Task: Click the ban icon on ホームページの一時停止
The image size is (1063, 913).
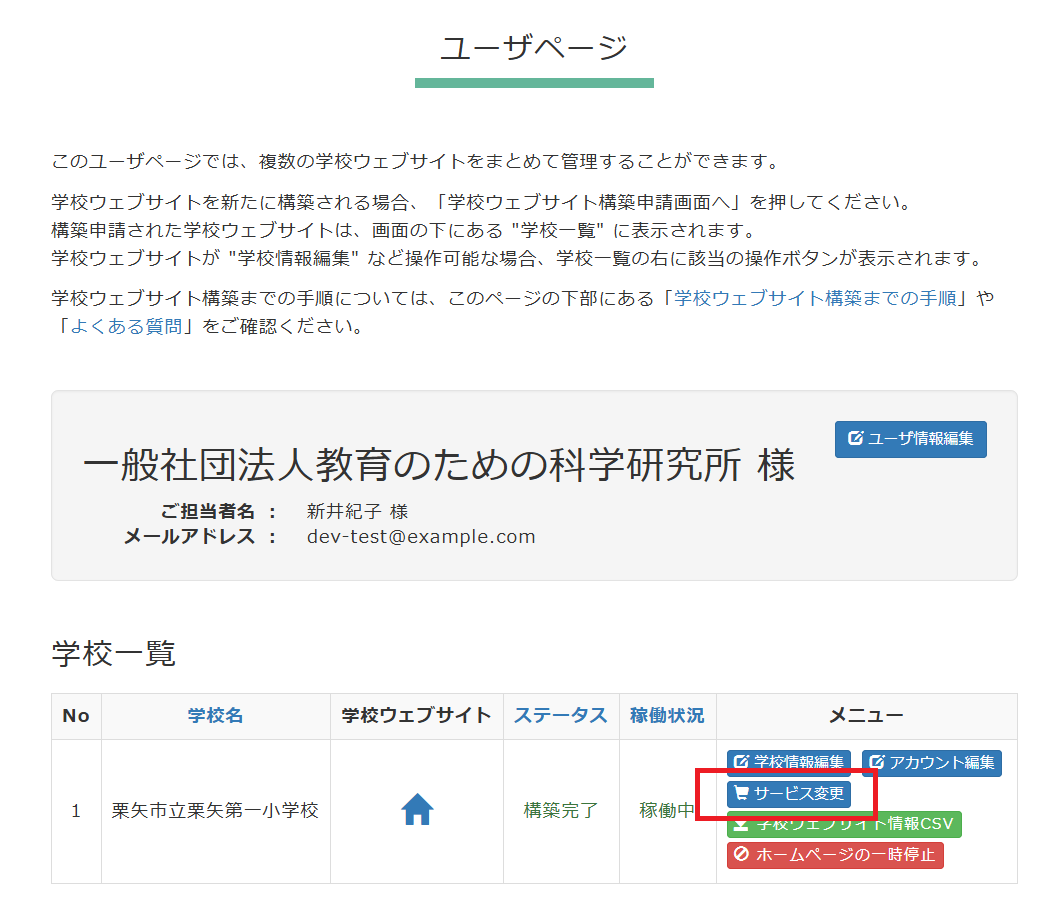Action: tap(741, 855)
